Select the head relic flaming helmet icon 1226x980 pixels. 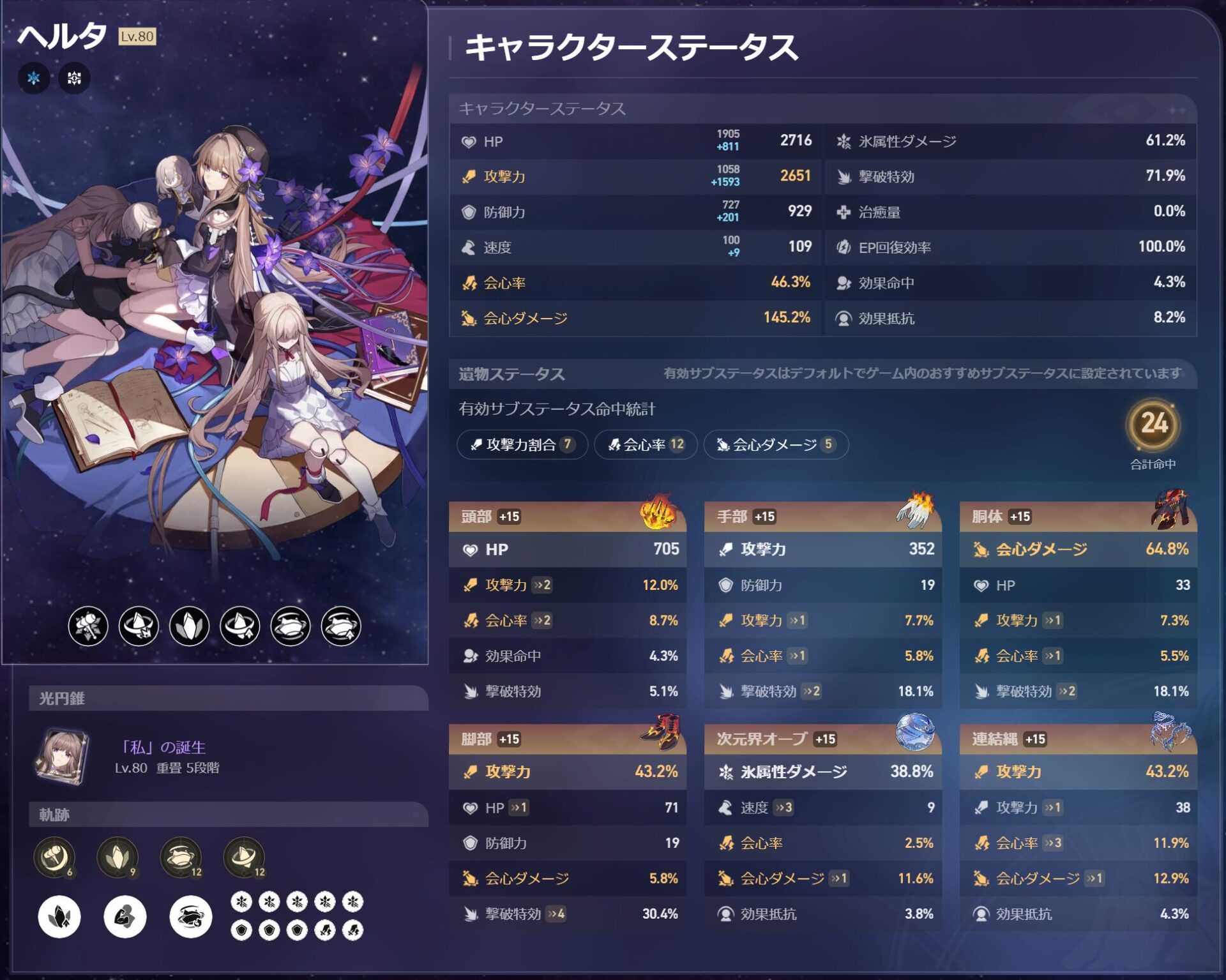[x=658, y=510]
